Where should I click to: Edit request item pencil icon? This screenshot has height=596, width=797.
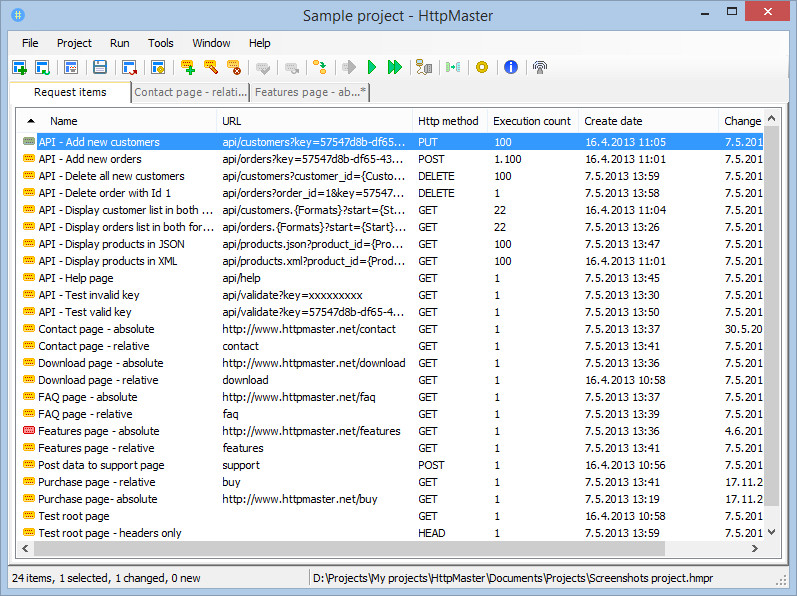point(210,67)
